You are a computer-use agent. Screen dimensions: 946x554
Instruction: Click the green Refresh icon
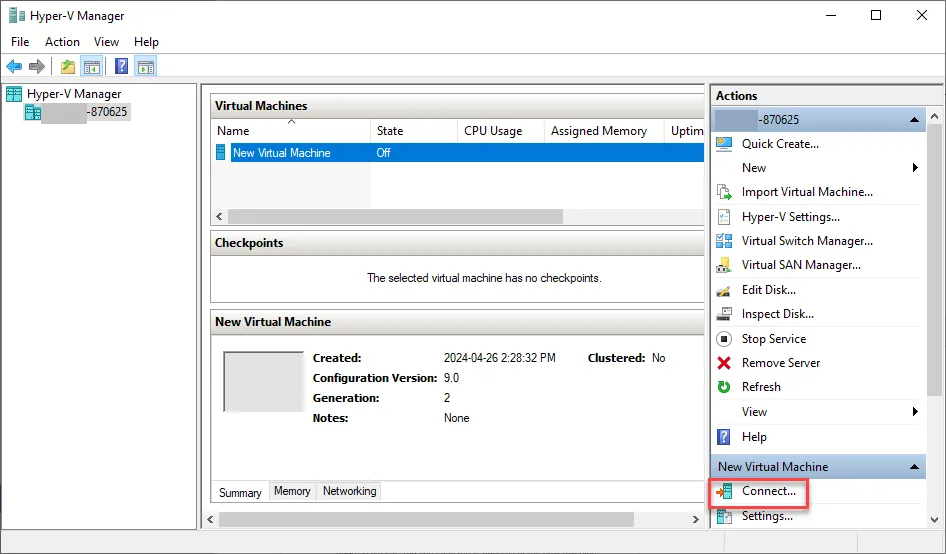tap(724, 387)
